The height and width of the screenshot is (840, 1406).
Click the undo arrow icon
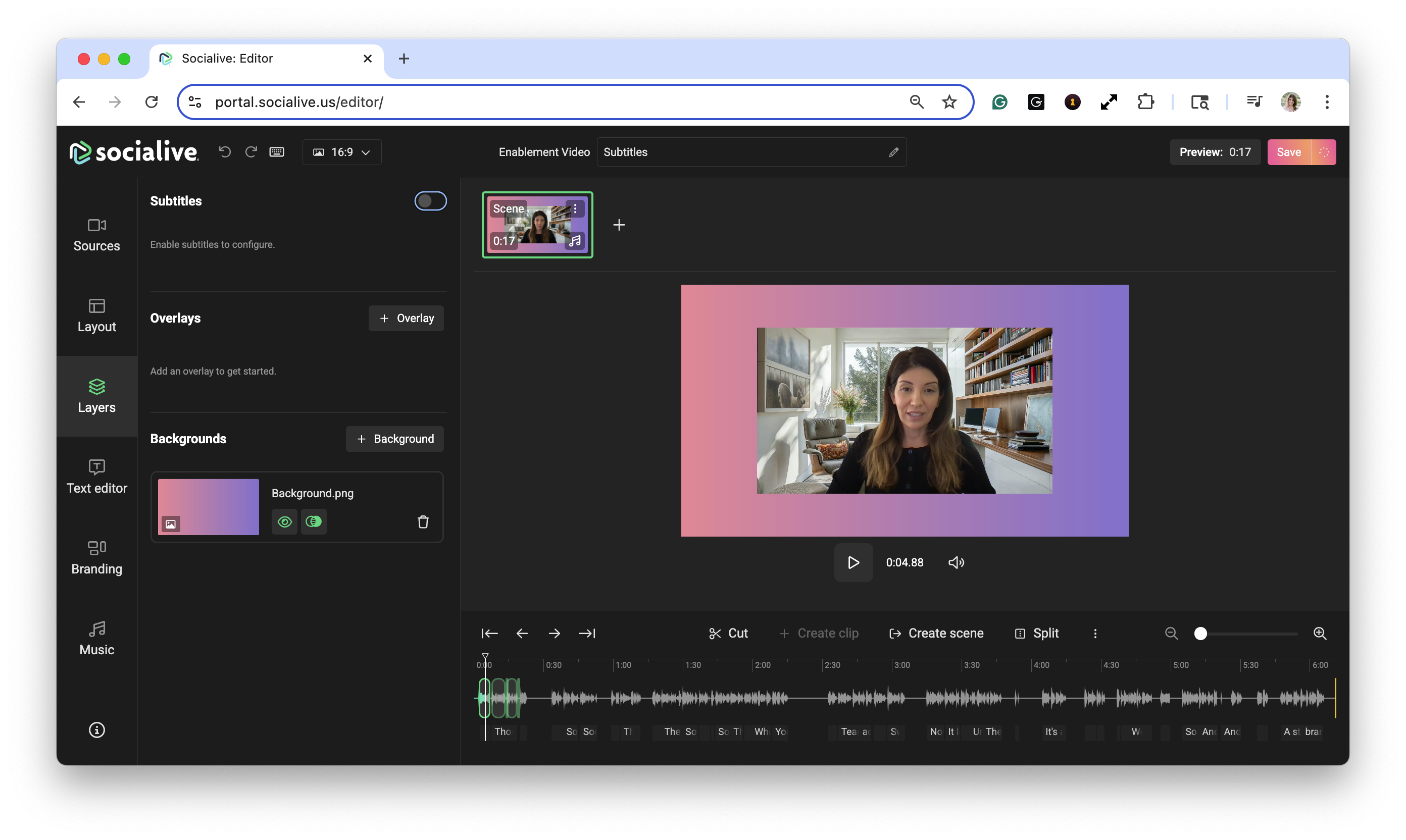click(x=225, y=152)
